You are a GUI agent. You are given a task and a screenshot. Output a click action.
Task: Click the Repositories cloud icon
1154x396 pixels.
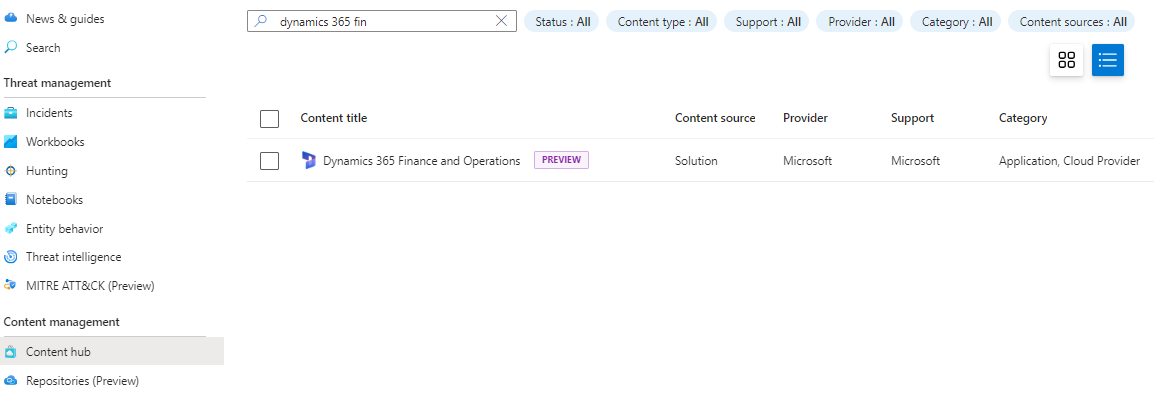(x=10, y=381)
